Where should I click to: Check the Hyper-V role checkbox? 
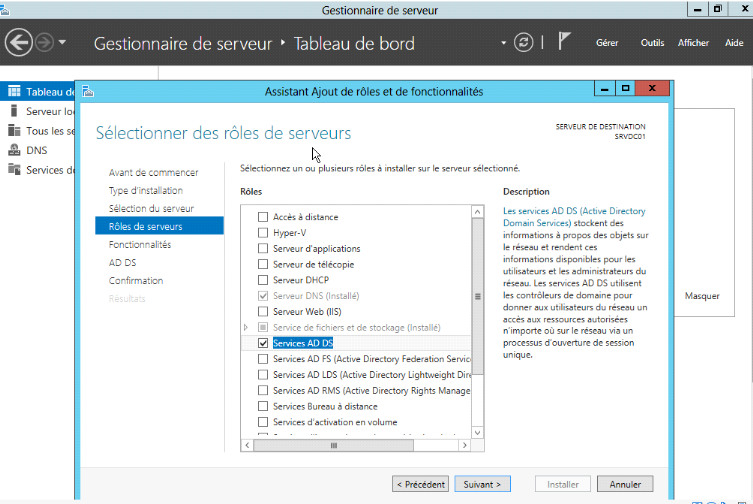(x=263, y=233)
